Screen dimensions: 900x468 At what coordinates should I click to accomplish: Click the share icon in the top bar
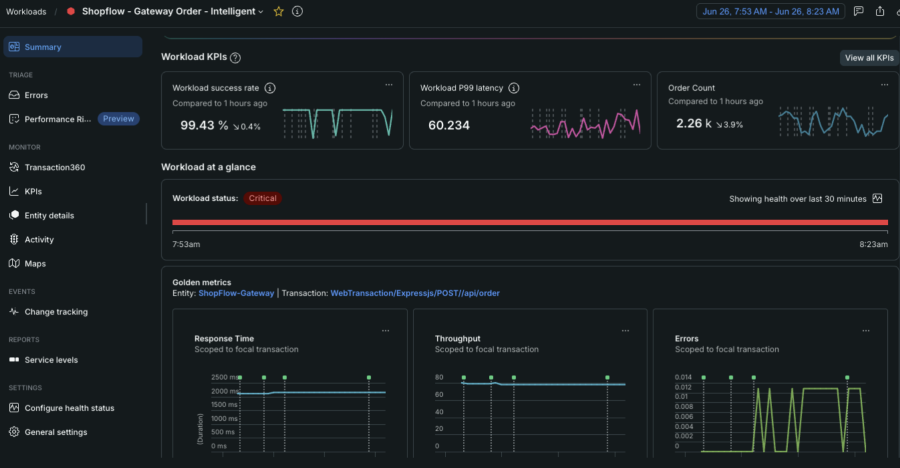880,11
